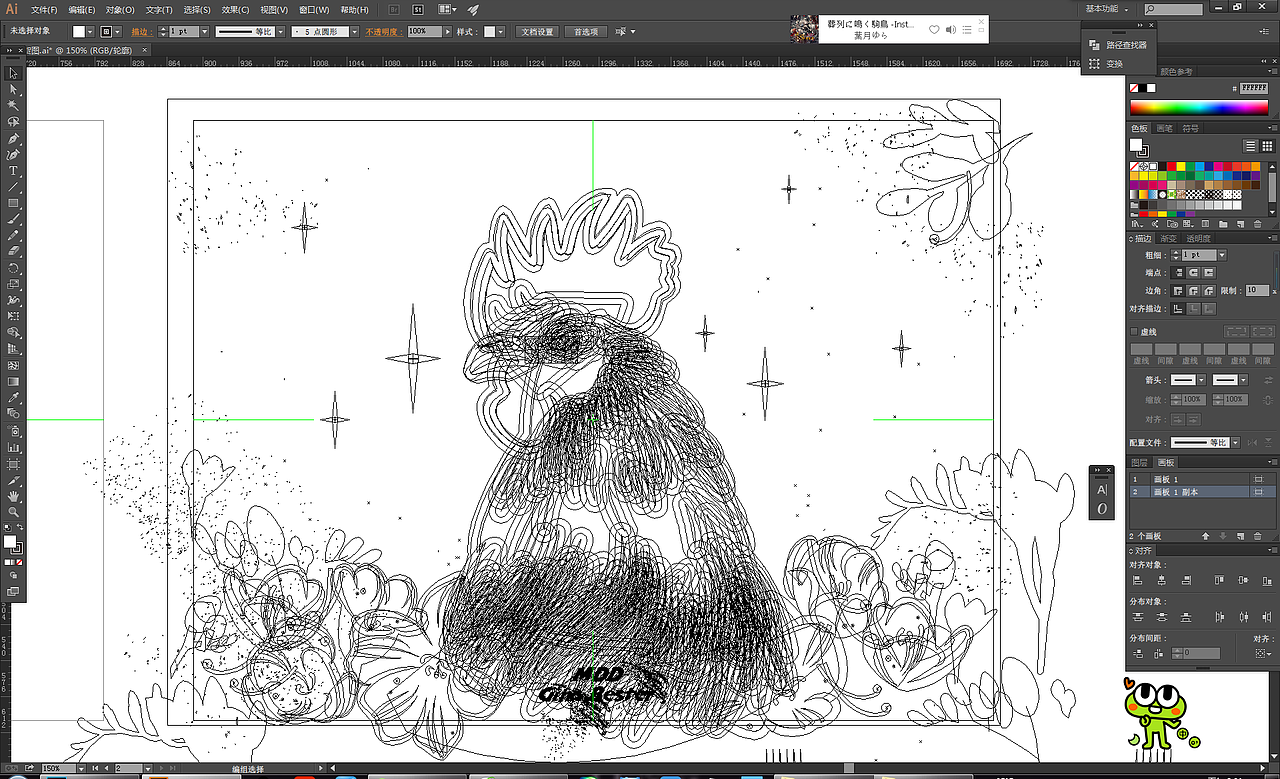The height and width of the screenshot is (779, 1280).
Task: Delete the selected artboard with trash icon
Action: click(1257, 537)
